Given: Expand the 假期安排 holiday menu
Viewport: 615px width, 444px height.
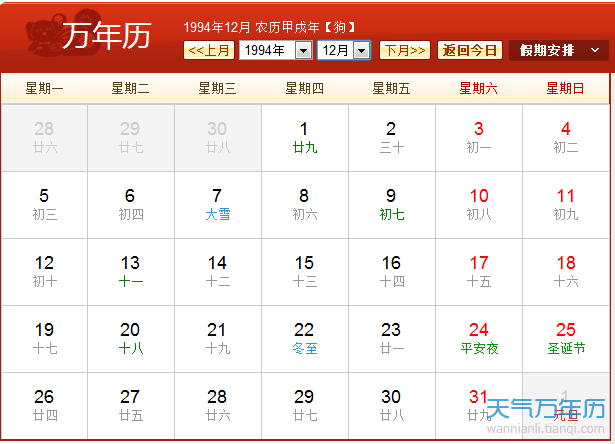Looking at the screenshot, I should 558,50.
